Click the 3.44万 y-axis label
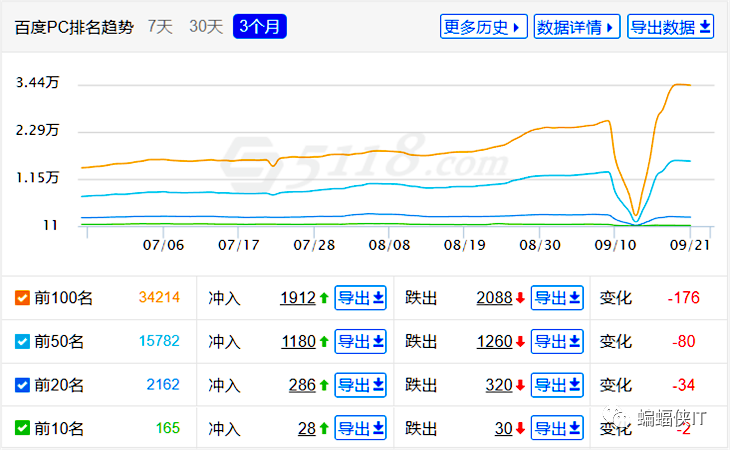This screenshot has width=730, height=450. (38, 82)
